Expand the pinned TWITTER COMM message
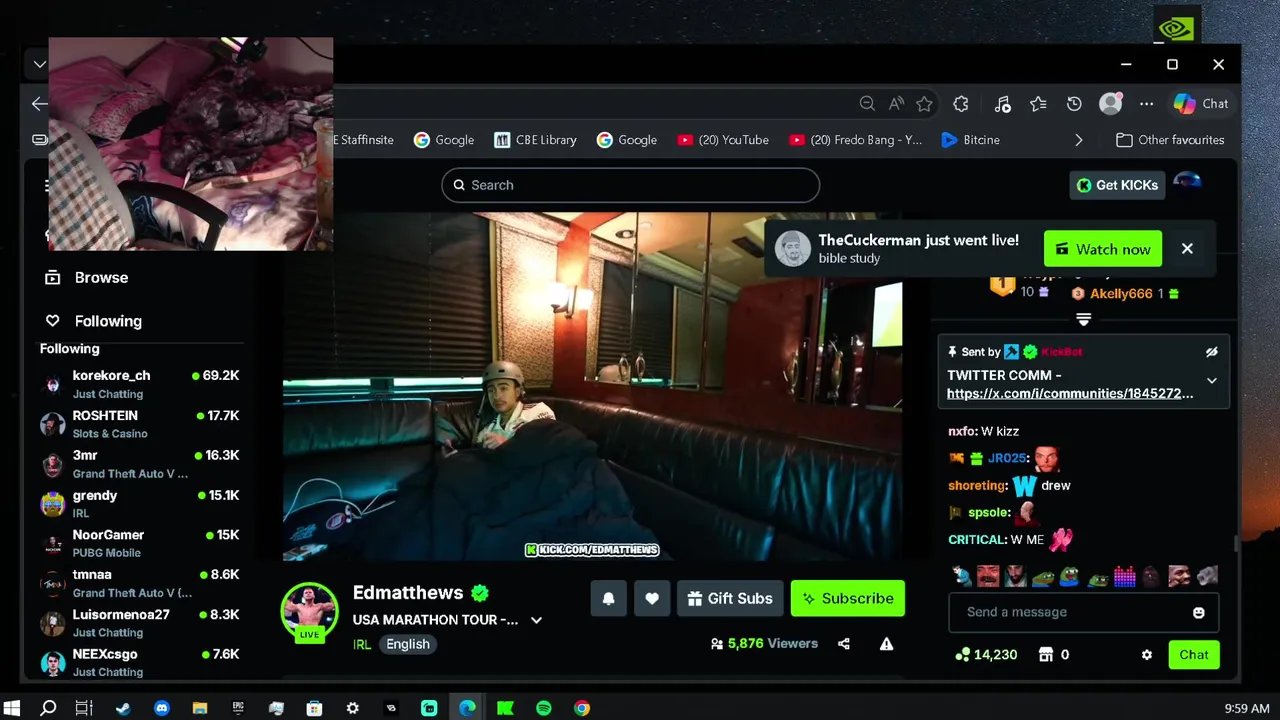Screen dimensions: 1280x720 click(x=1211, y=381)
